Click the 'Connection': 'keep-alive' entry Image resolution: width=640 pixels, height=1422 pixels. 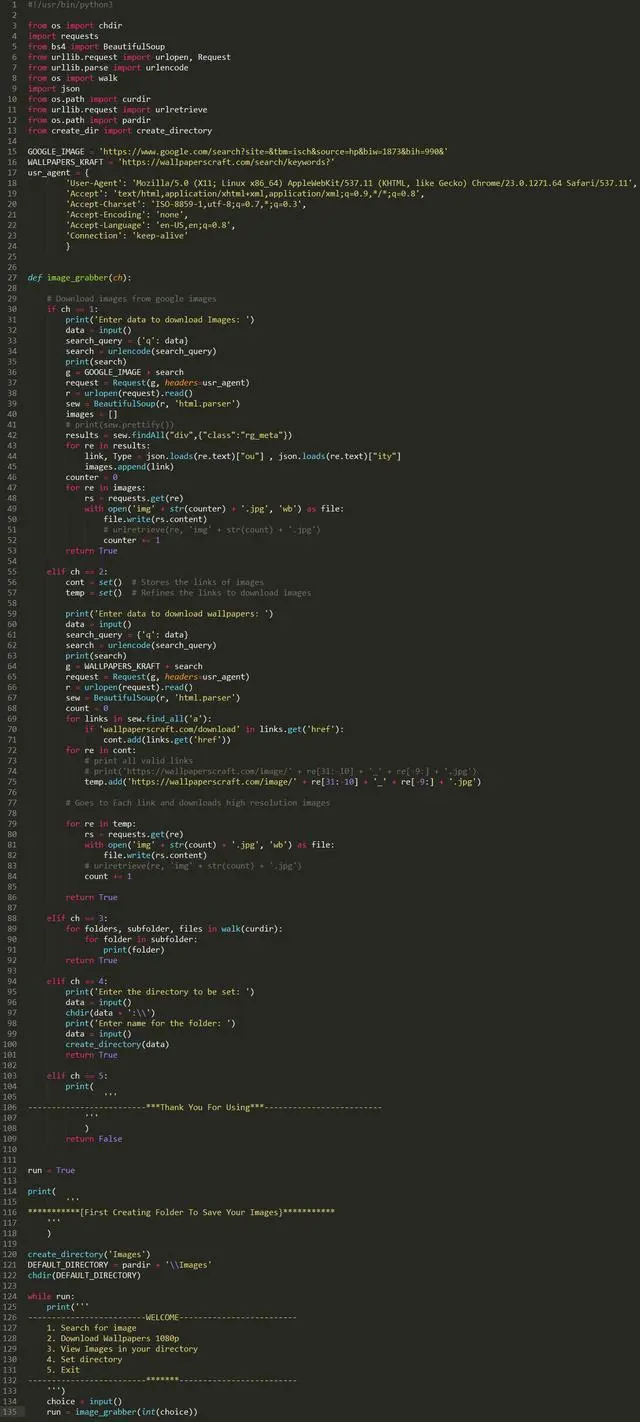click(x=127, y=235)
